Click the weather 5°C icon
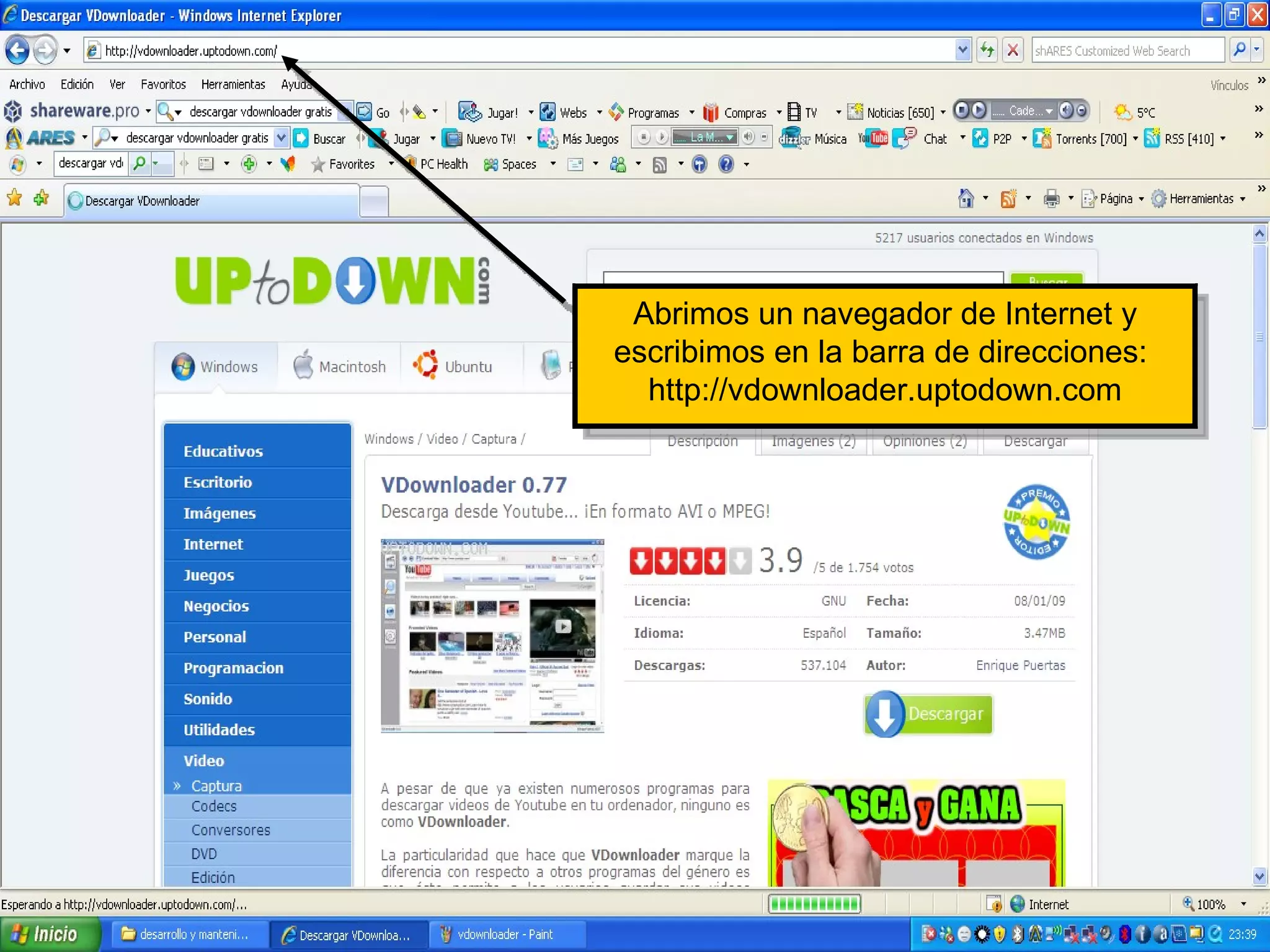Screen dimensions: 1270x952 coord(1122,112)
